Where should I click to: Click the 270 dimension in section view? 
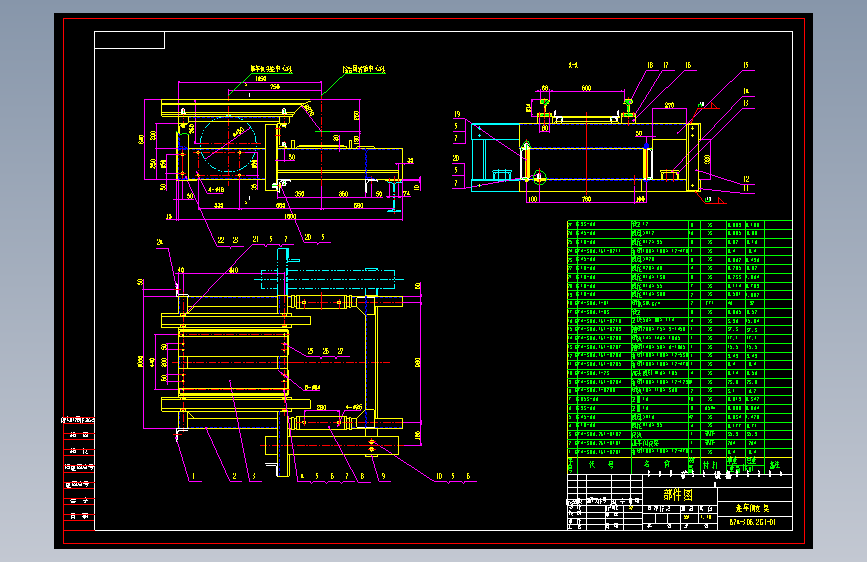[x=669, y=105]
